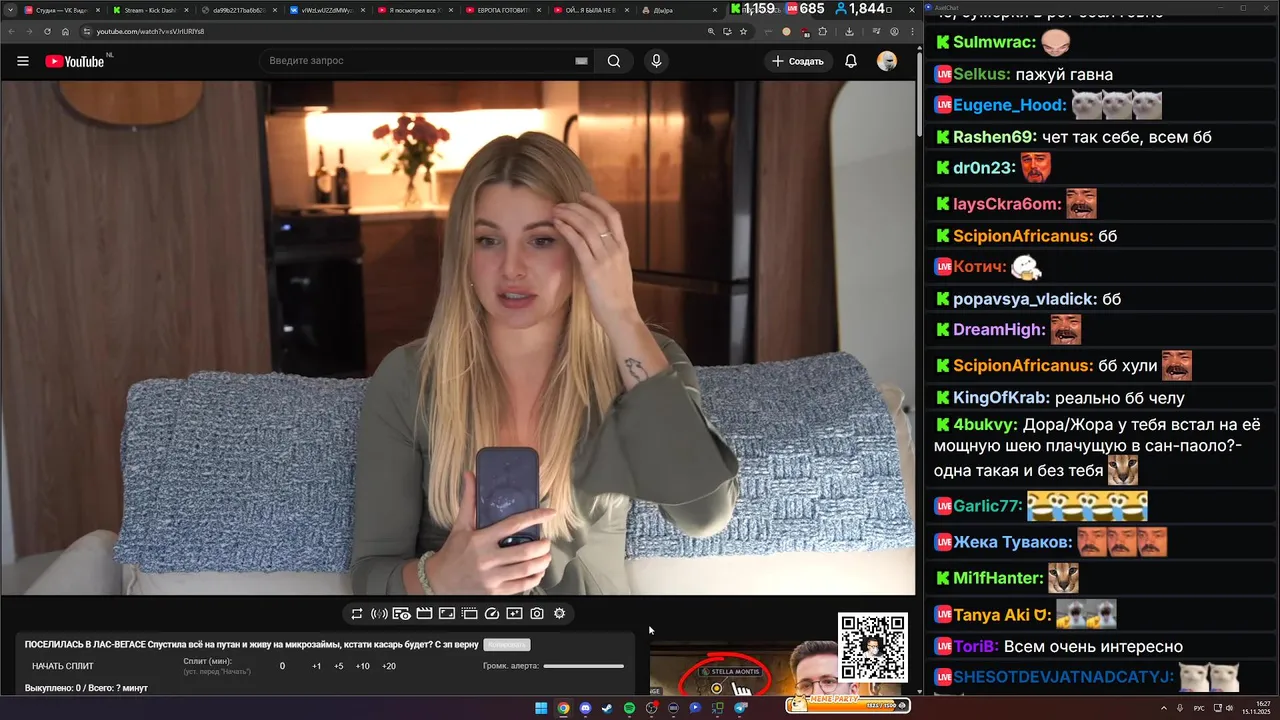Open Spotify from the taskbar
The image size is (1280, 720).
[x=629, y=708]
